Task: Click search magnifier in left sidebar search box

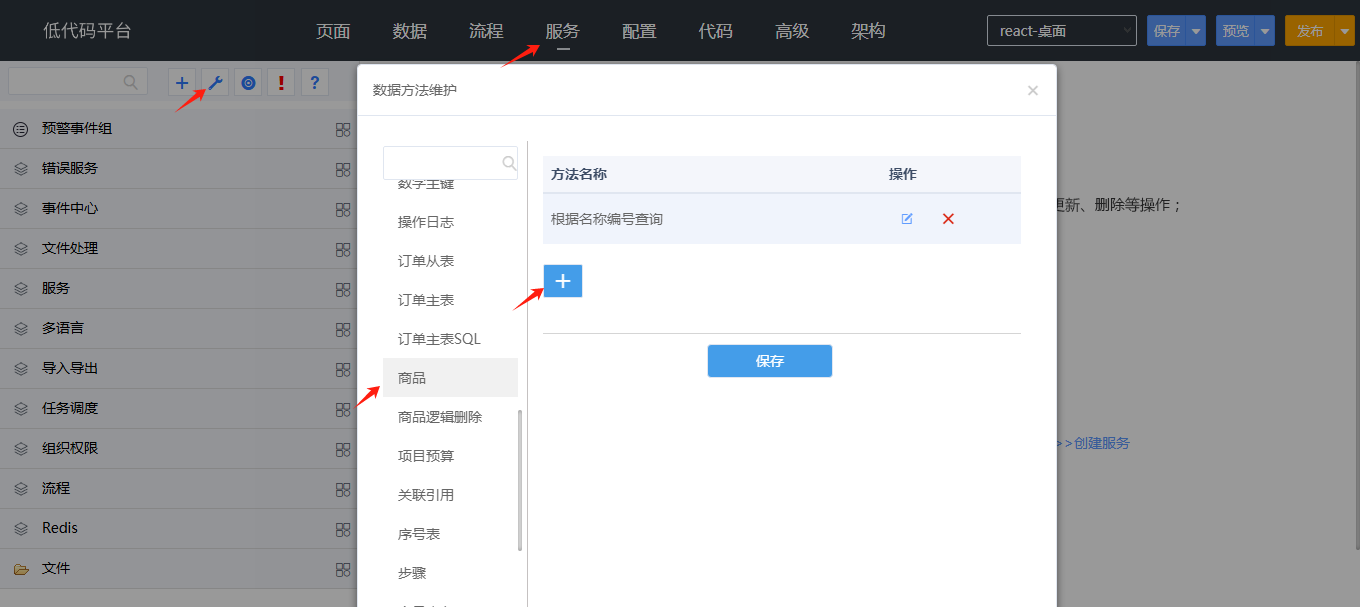Action: point(131,82)
